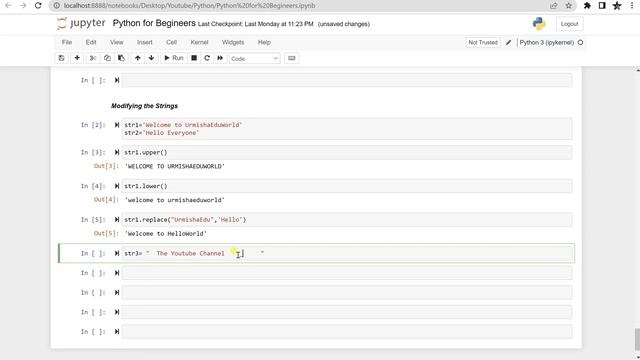Screen dimensions: 640x360
Task: Select the Modifying the Strings heading
Action: [144, 106]
